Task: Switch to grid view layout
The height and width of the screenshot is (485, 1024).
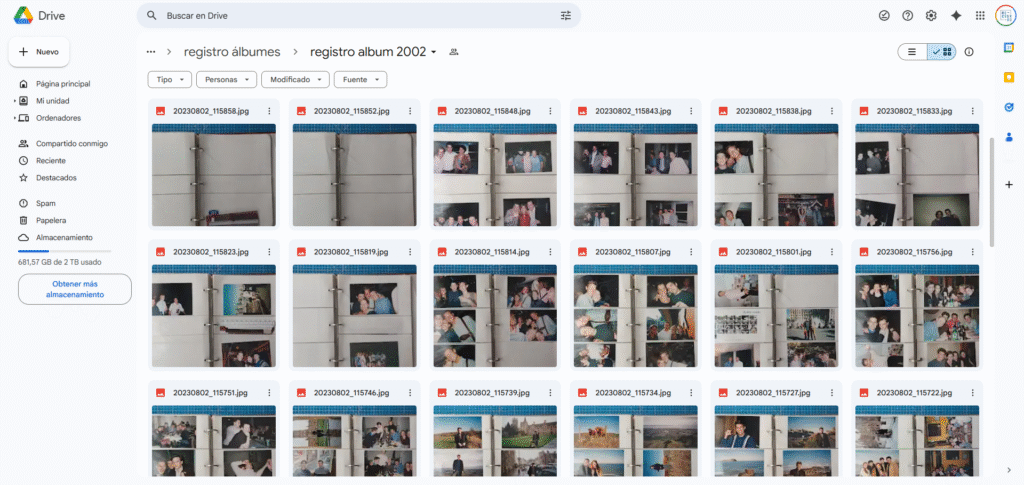Action: click(942, 52)
